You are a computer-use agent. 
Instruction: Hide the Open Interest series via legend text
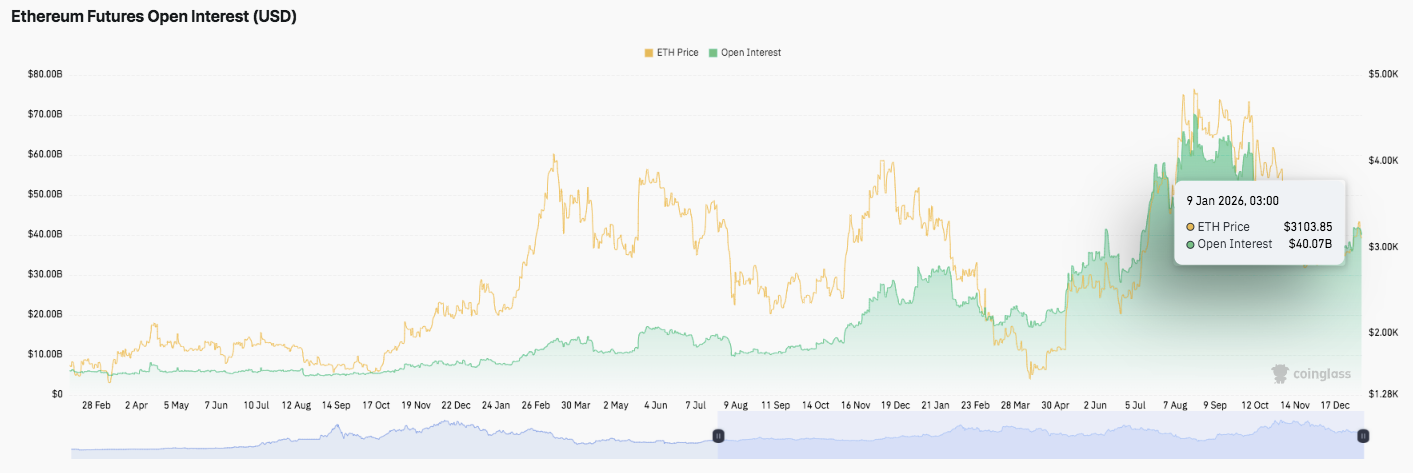pos(751,52)
